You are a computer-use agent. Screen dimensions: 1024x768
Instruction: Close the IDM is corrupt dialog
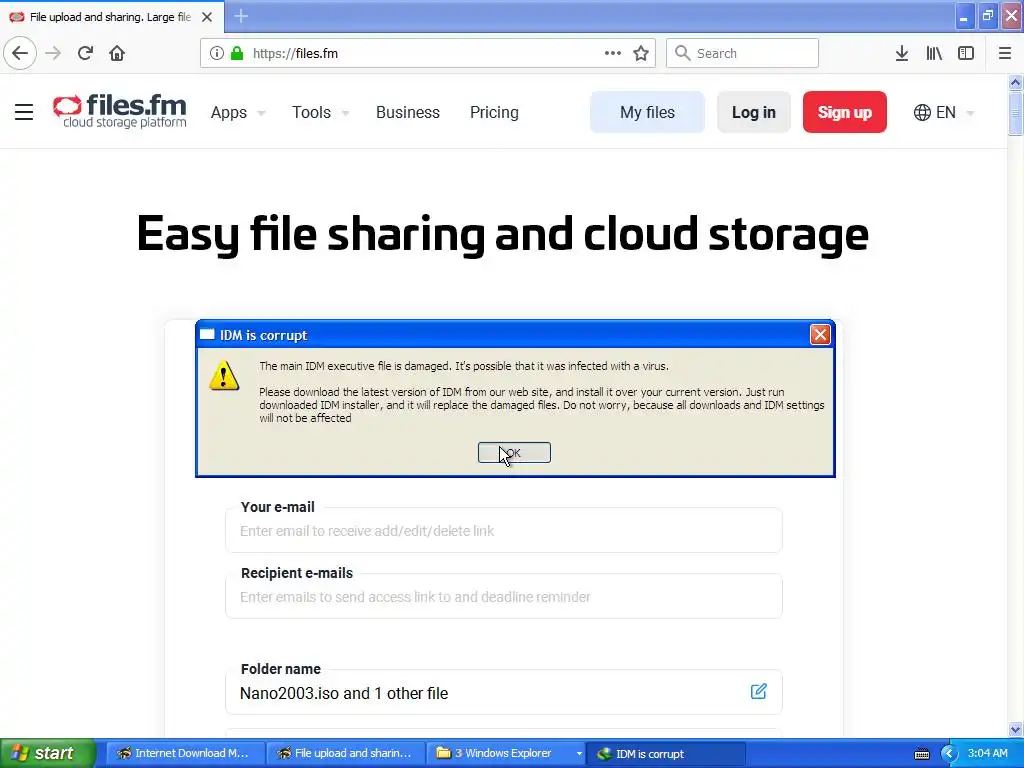click(x=820, y=334)
